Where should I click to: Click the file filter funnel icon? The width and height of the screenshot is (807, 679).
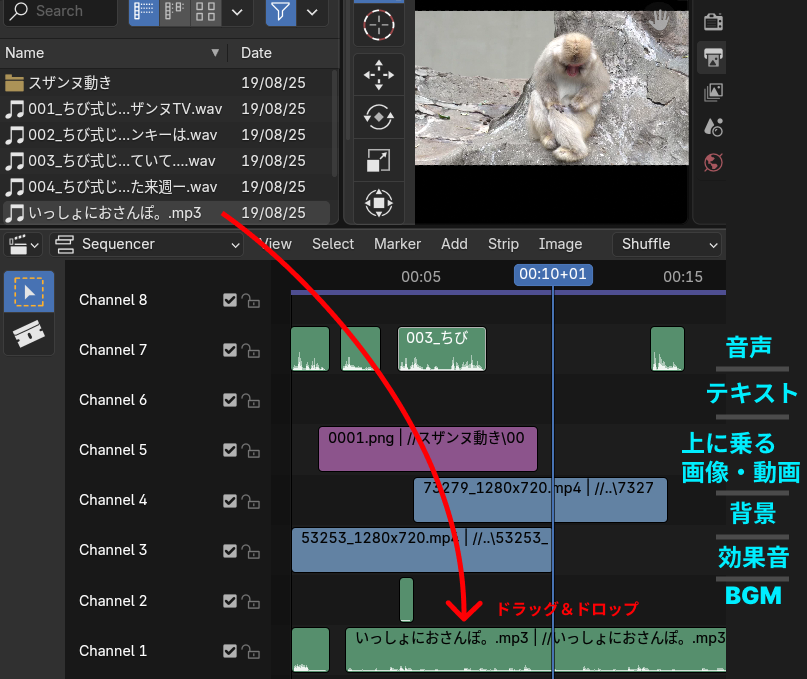click(x=281, y=11)
